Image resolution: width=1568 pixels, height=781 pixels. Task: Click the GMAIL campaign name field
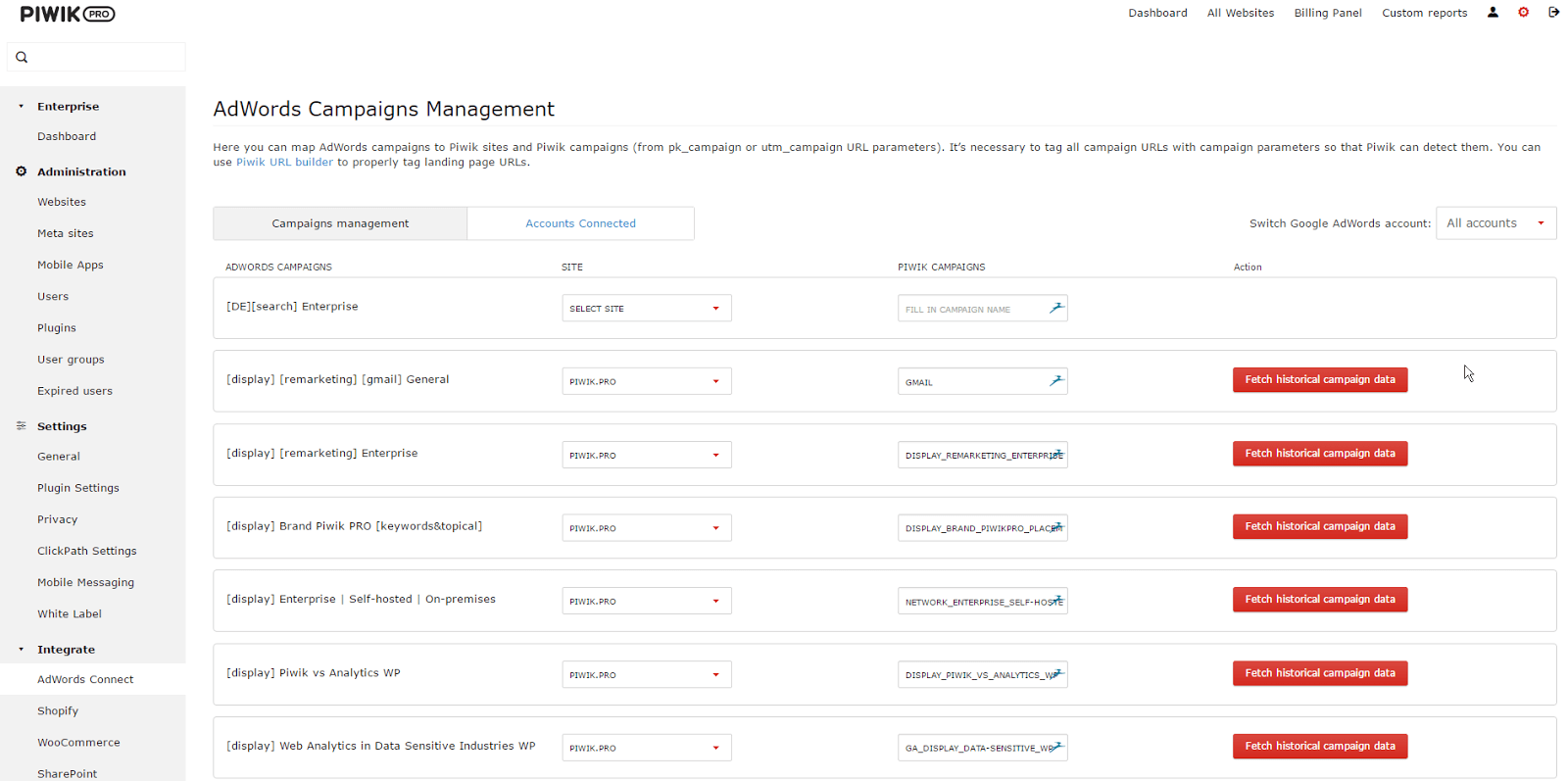982,381
